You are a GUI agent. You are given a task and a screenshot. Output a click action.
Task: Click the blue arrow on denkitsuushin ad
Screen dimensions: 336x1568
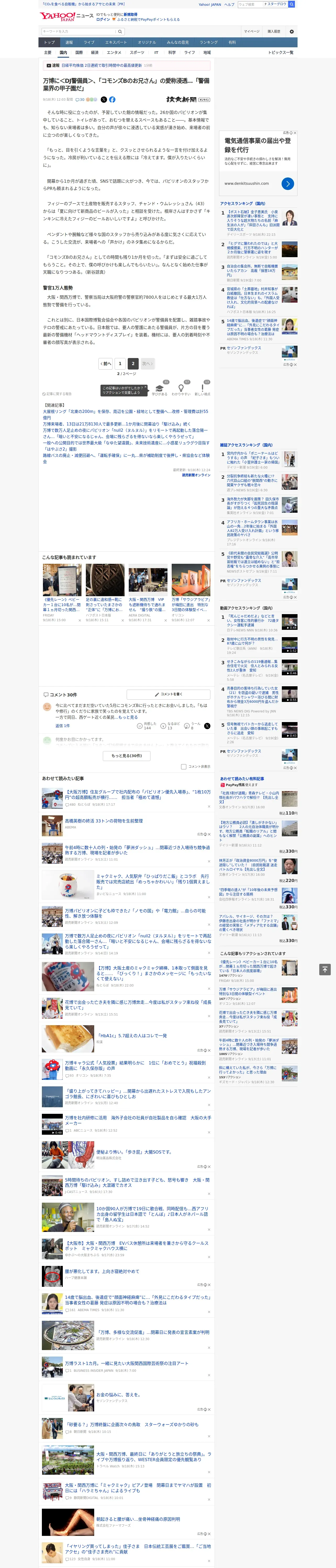(x=288, y=183)
